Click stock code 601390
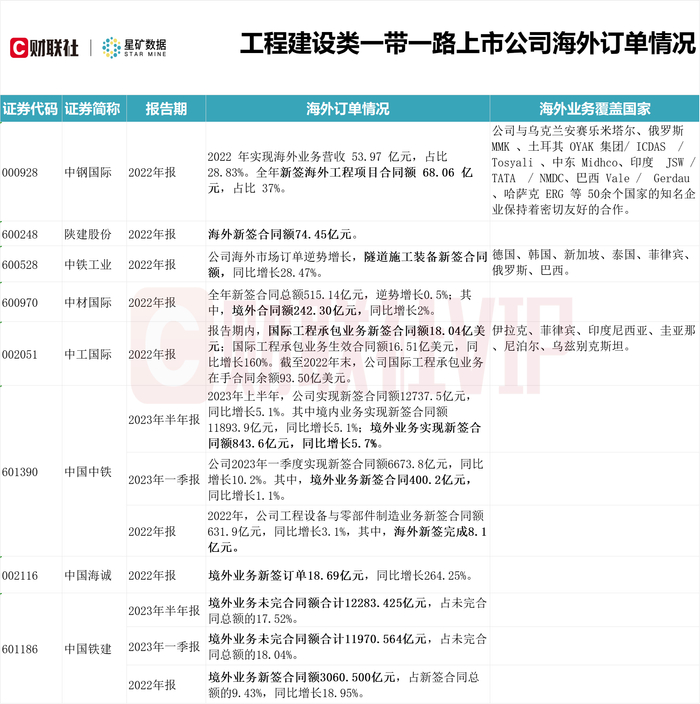Screen dimensions: 700x704 point(20,472)
